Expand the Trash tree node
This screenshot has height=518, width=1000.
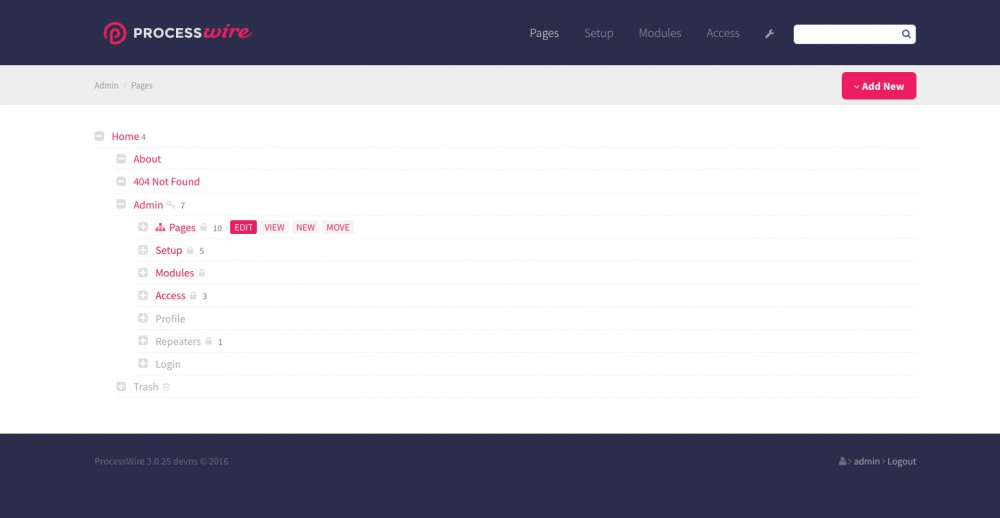click(121, 387)
